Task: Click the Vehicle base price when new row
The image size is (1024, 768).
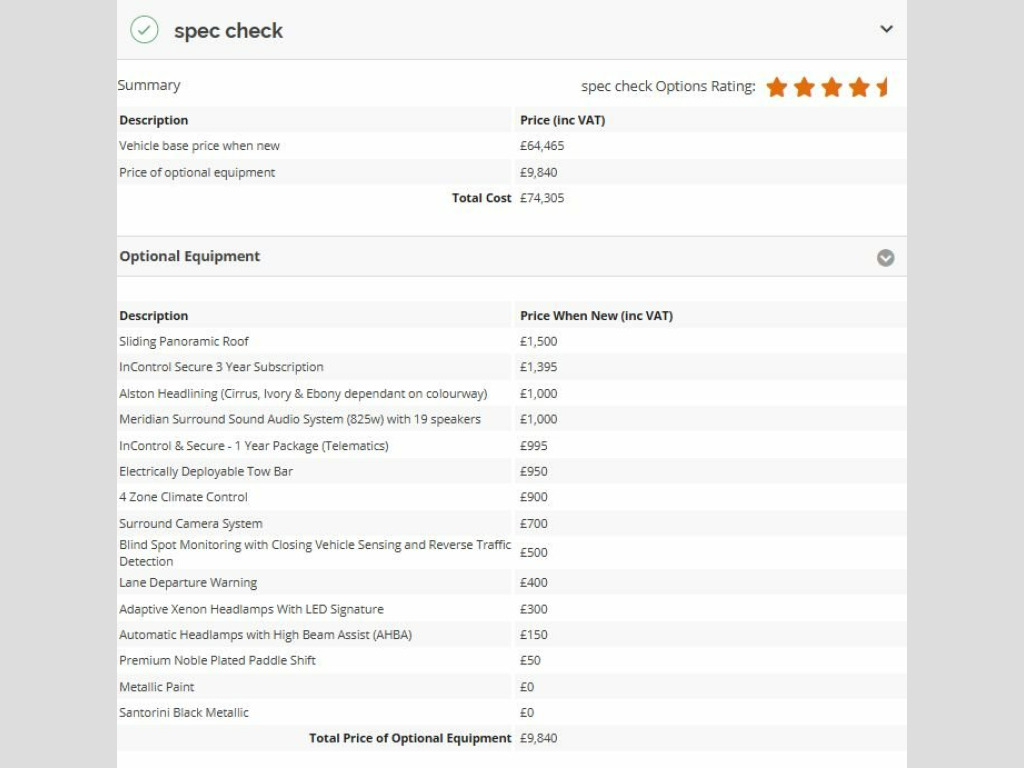Action: (x=200, y=146)
